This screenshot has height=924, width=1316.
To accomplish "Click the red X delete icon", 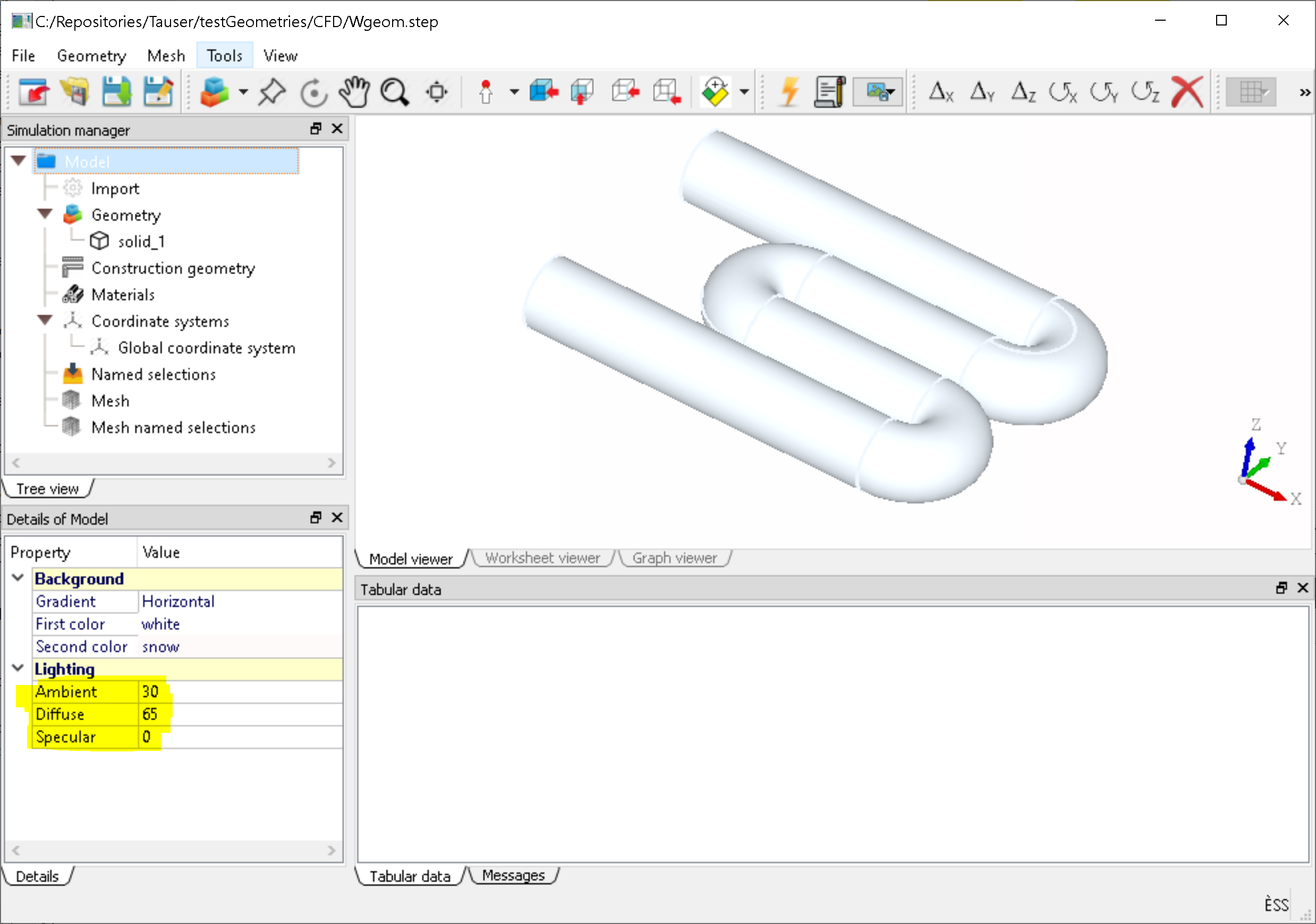I will point(1186,90).
